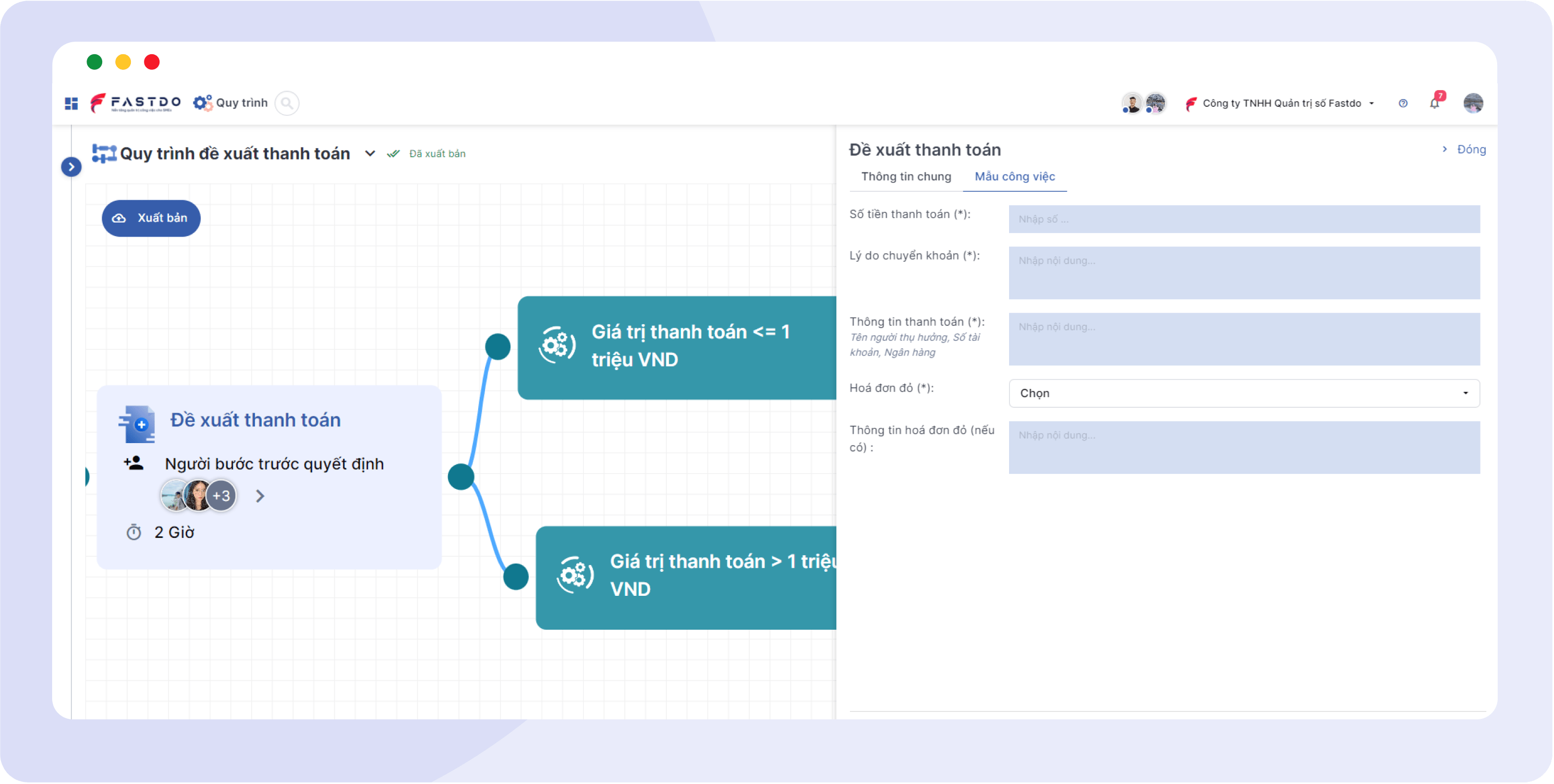Click second assignee avatar on step card
This screenshot has height=784, width=1554.
[197, 496]
